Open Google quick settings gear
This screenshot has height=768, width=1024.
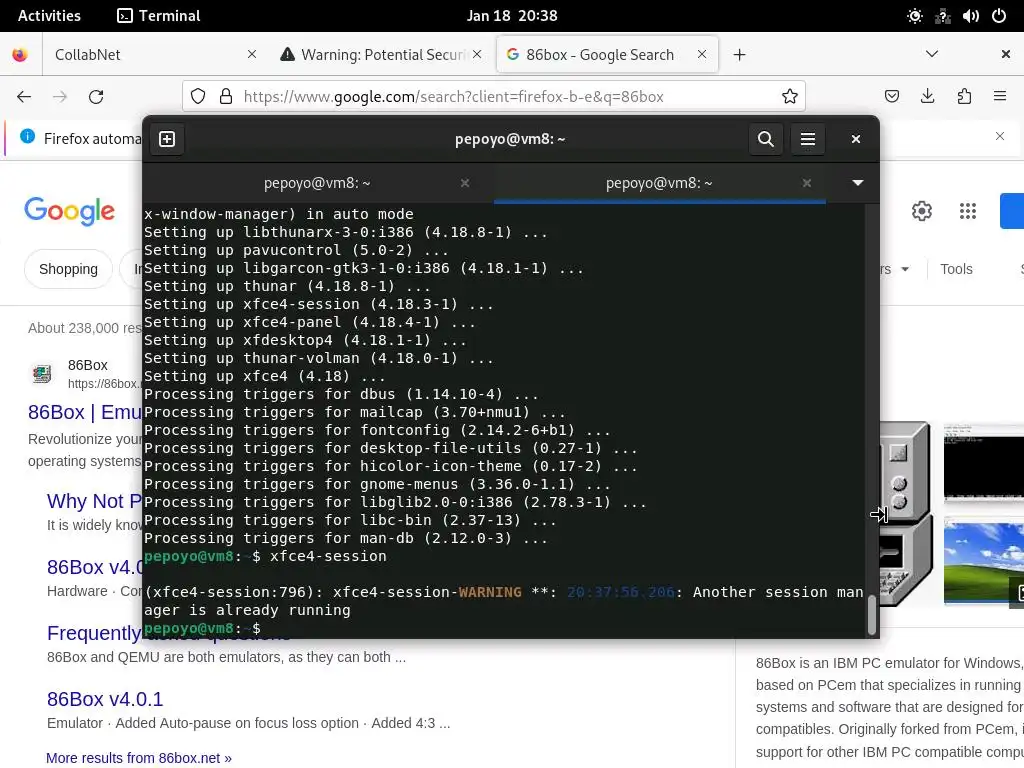[x=921, y=211]
